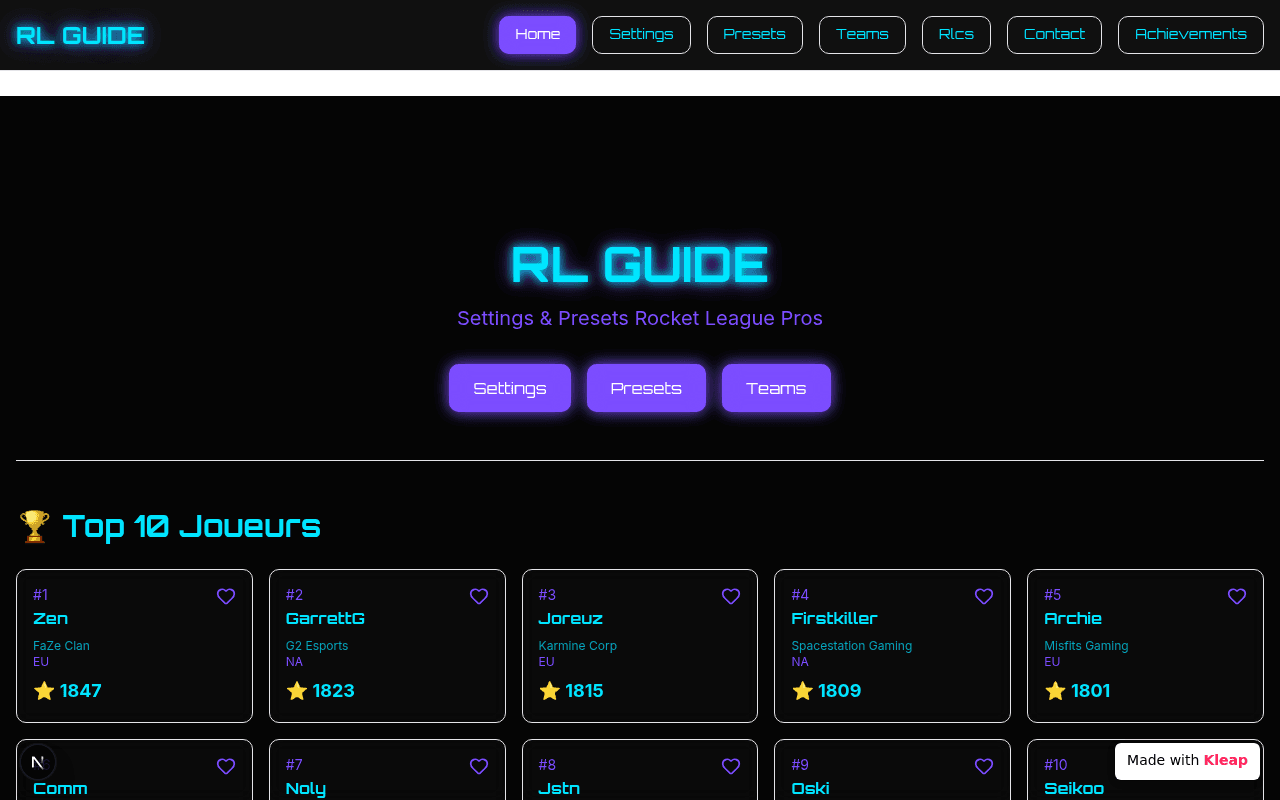The height and width of the screenshot is (800, 1280).
Task: Click the Jstn player name
Action: pos(559,789)
